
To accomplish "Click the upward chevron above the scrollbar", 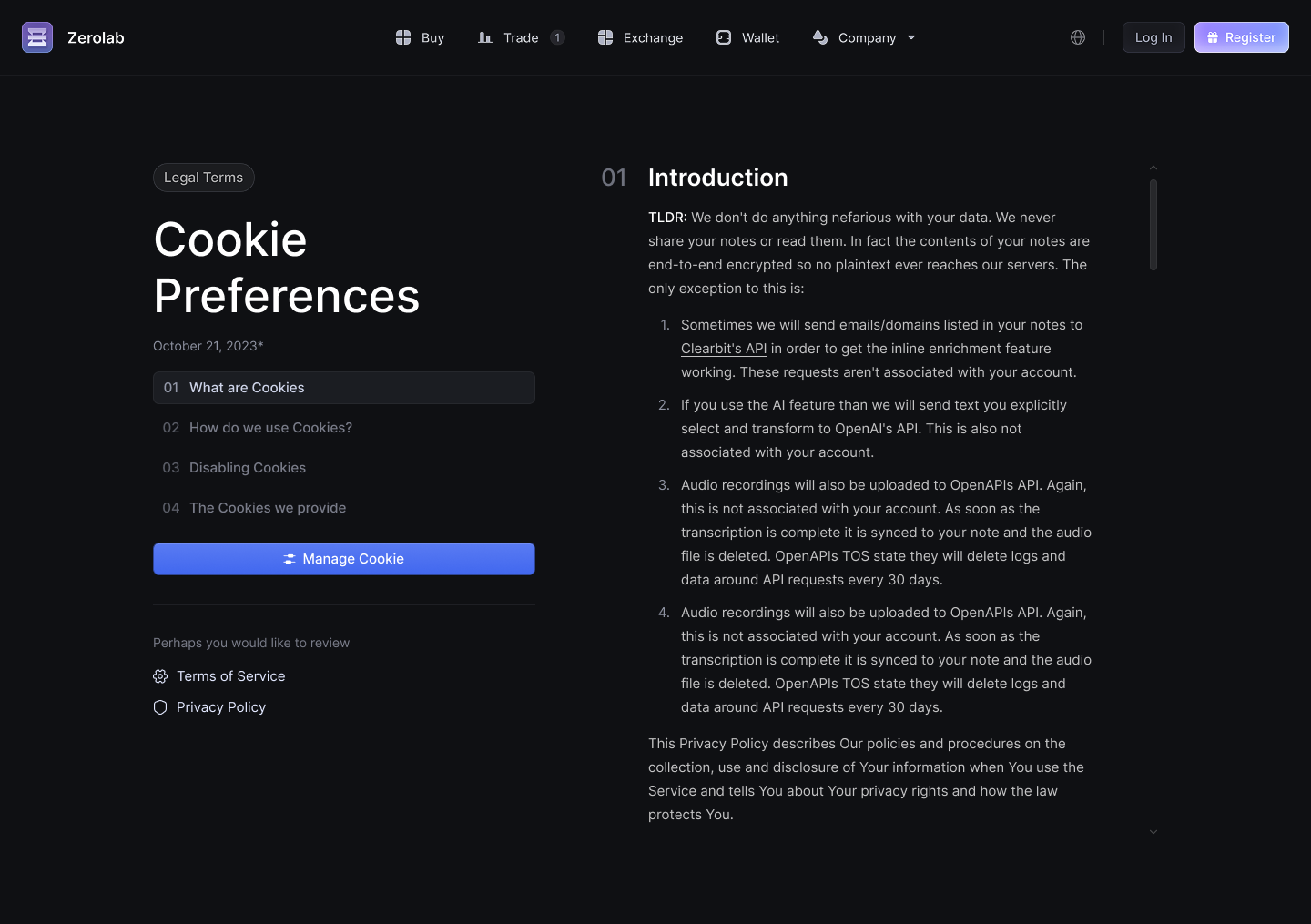I will pyautogui.click(x=1153, y=168).
